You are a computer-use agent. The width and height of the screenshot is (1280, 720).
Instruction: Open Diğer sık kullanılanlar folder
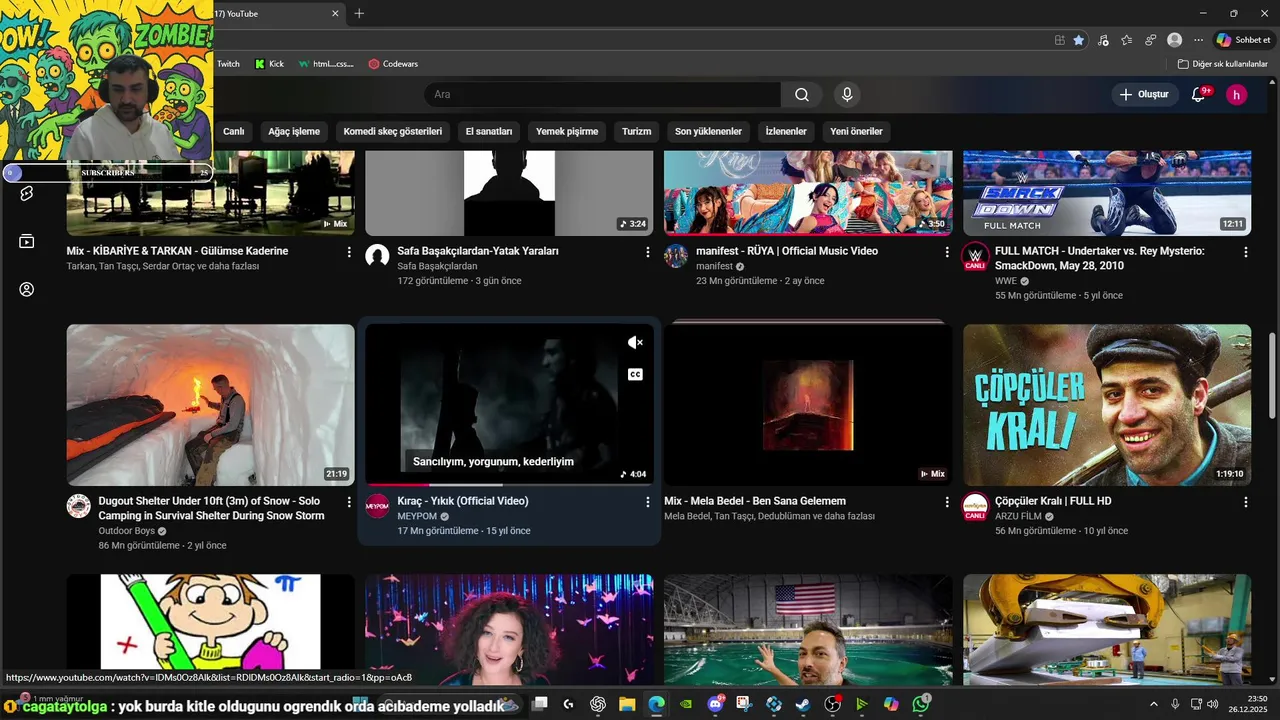point(1222,64)
